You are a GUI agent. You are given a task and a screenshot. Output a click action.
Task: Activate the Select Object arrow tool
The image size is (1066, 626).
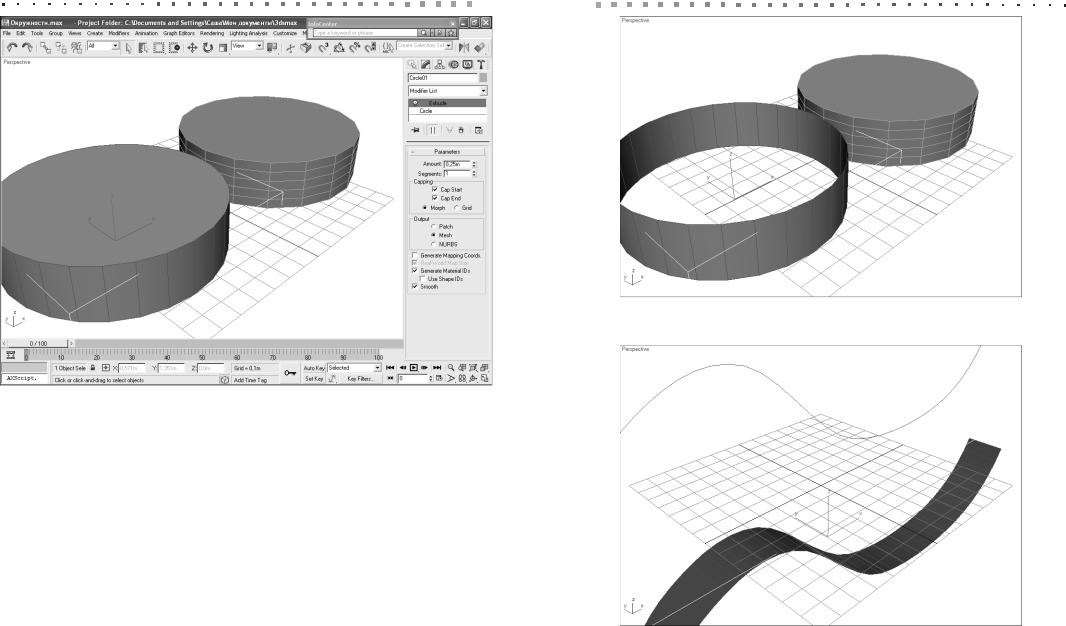128,48
